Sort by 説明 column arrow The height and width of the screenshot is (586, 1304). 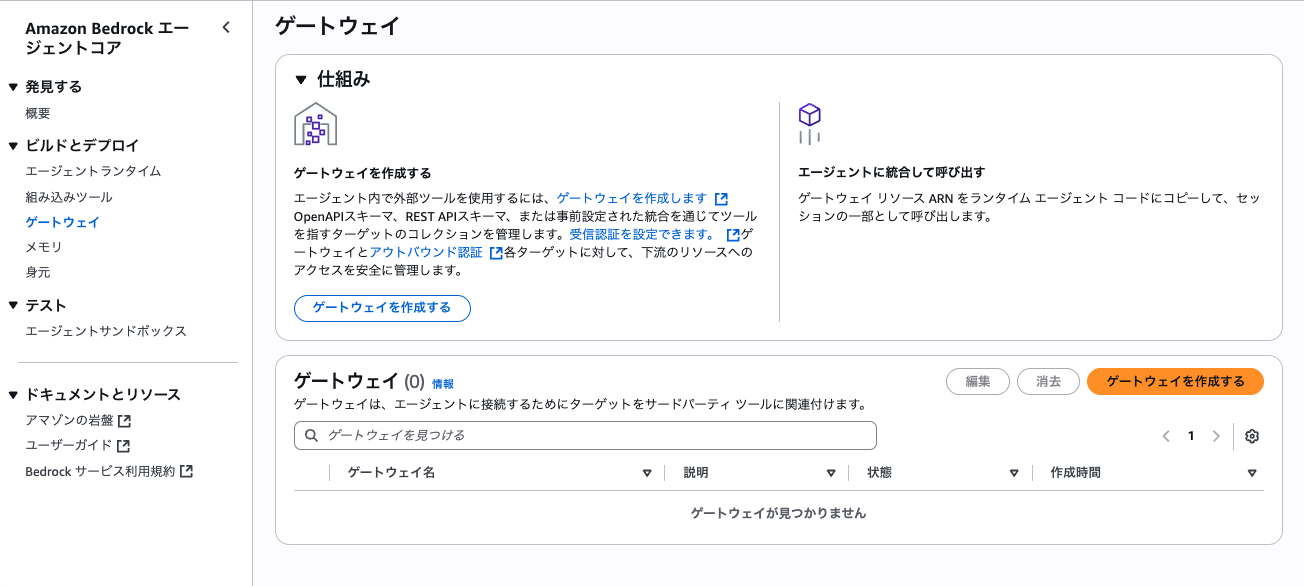pos(831,473)
